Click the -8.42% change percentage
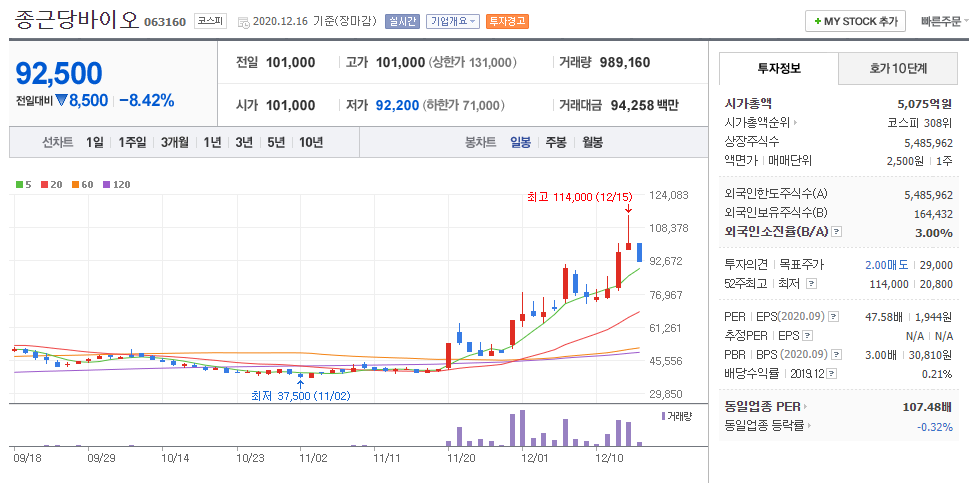Viewport: 979px width, 483px height. coord(147,100)
